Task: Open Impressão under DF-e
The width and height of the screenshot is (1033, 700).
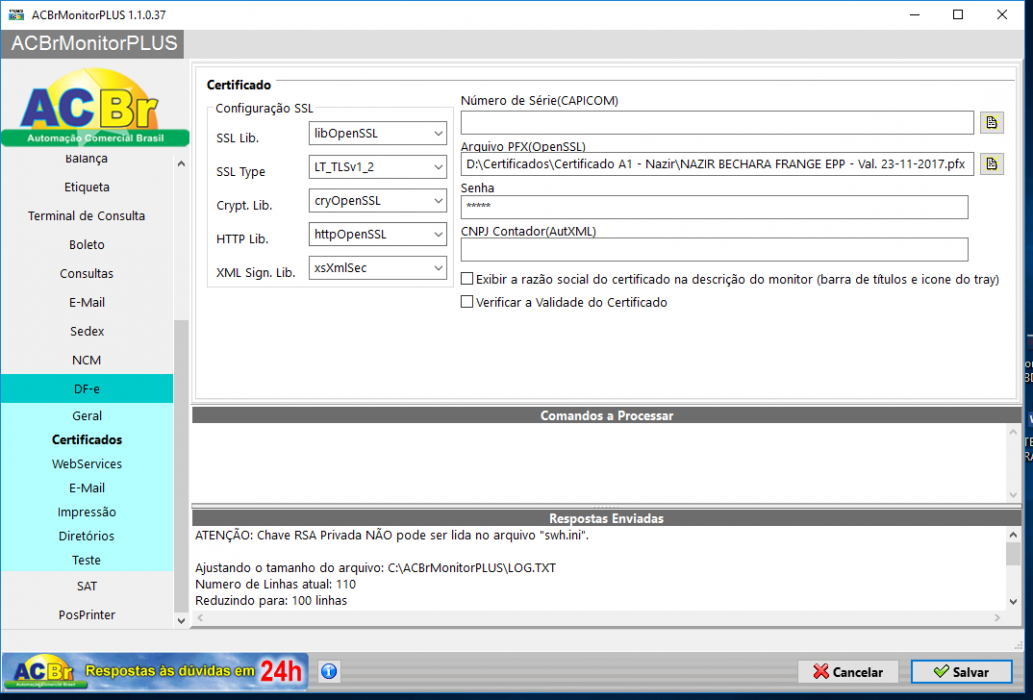Action: tap(86, 512)
